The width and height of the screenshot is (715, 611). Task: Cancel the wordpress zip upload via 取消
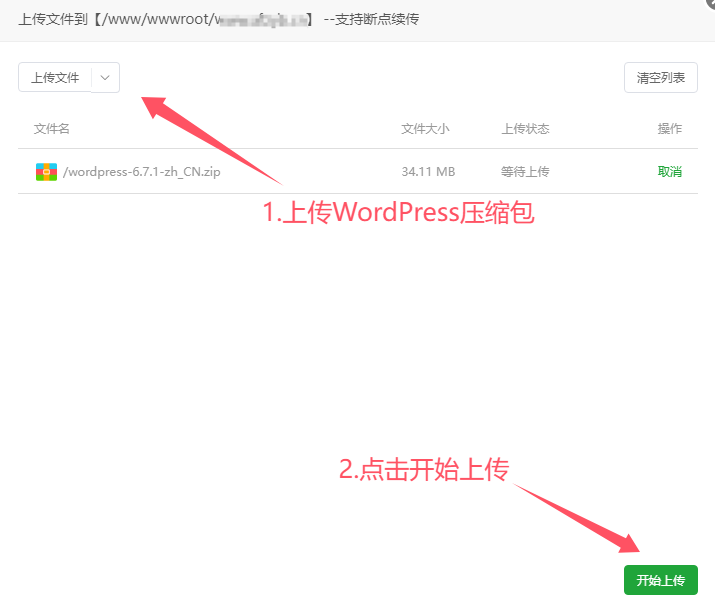click(669, 171)
